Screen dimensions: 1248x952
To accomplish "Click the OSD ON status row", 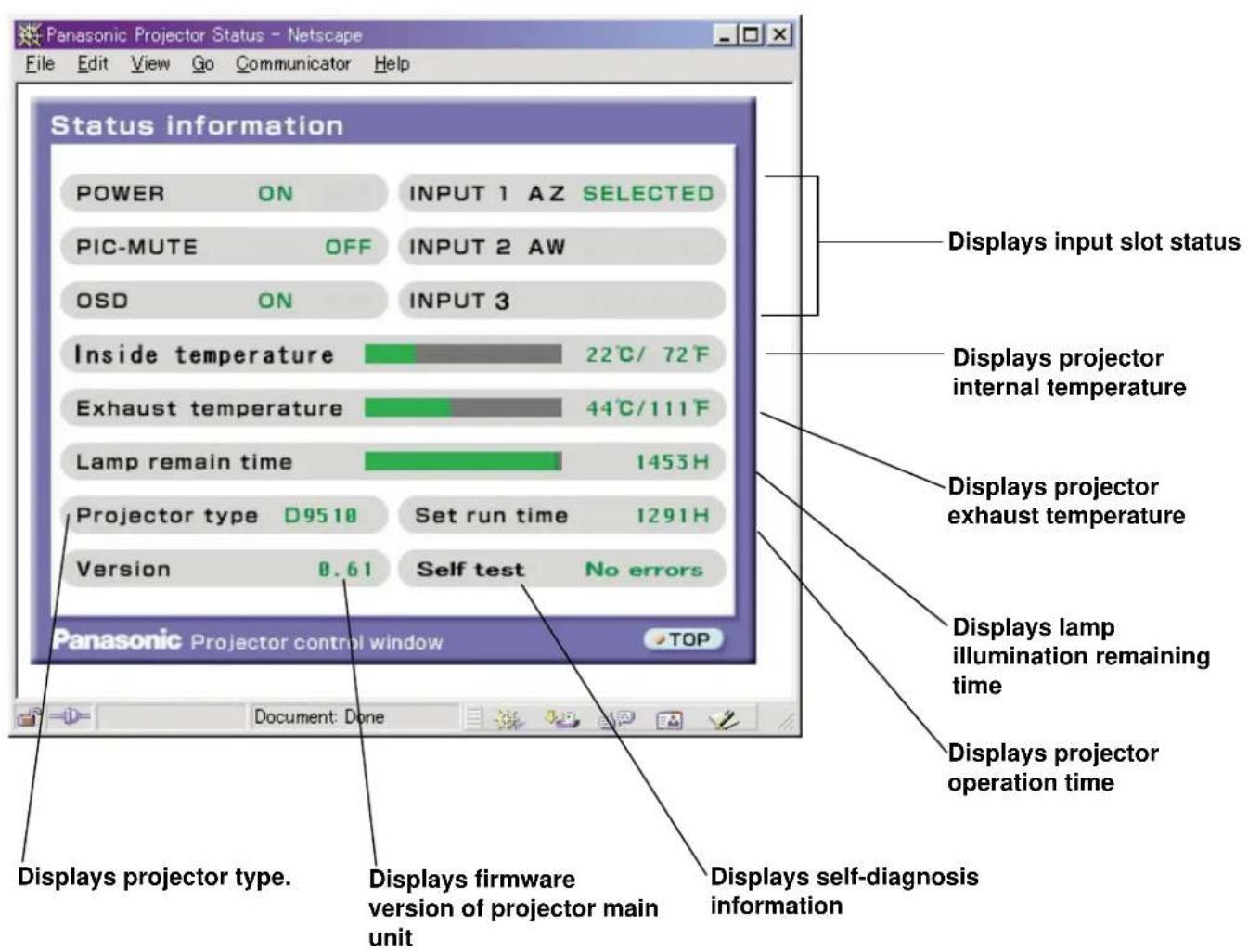I will pyautogui.click(x=223, y=301).
